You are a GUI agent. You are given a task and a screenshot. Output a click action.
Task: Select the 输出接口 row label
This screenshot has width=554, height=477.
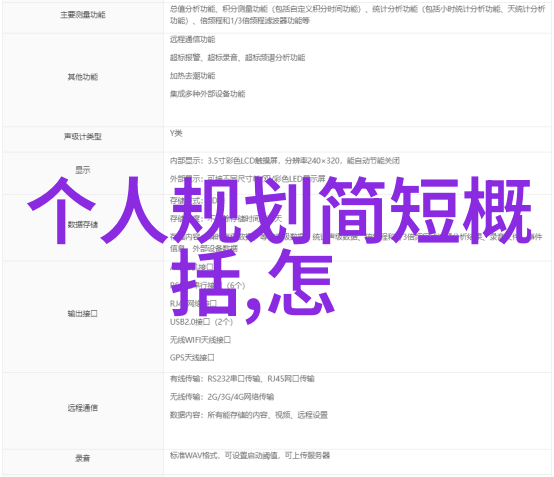pyautogui.click(x=83, y=313)
